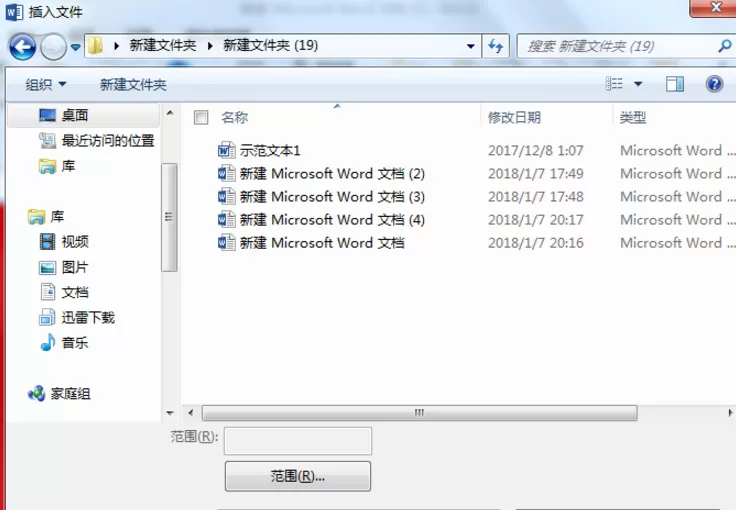This screenshot has width=736, height=510.
Task: Click the Forward navigation arrow button
Action: (53, 47)
